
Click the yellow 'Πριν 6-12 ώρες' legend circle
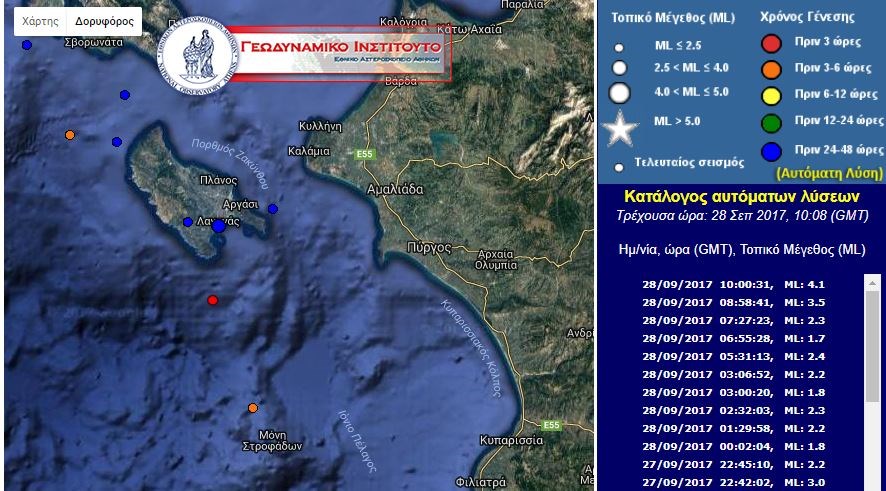(771, 95)
